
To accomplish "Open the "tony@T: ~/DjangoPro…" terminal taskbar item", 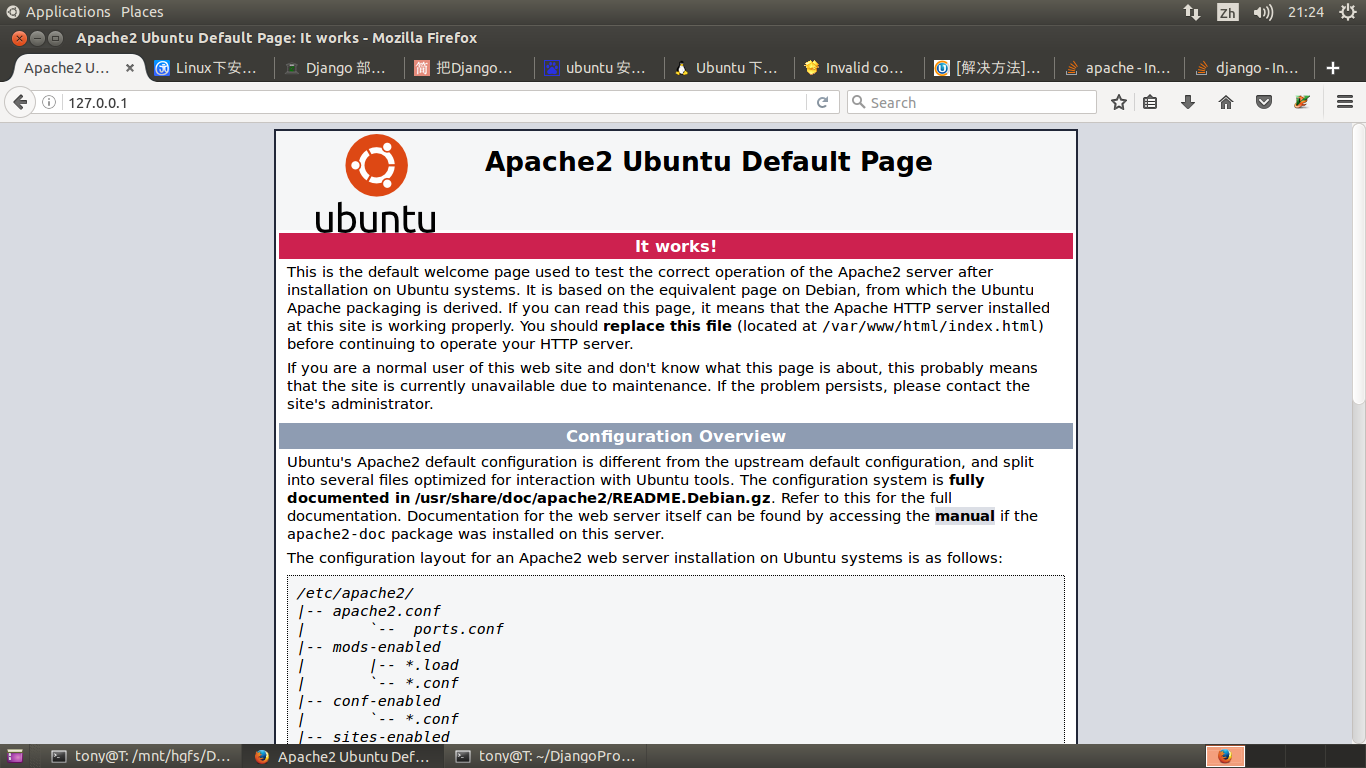I will click(545, 757).
